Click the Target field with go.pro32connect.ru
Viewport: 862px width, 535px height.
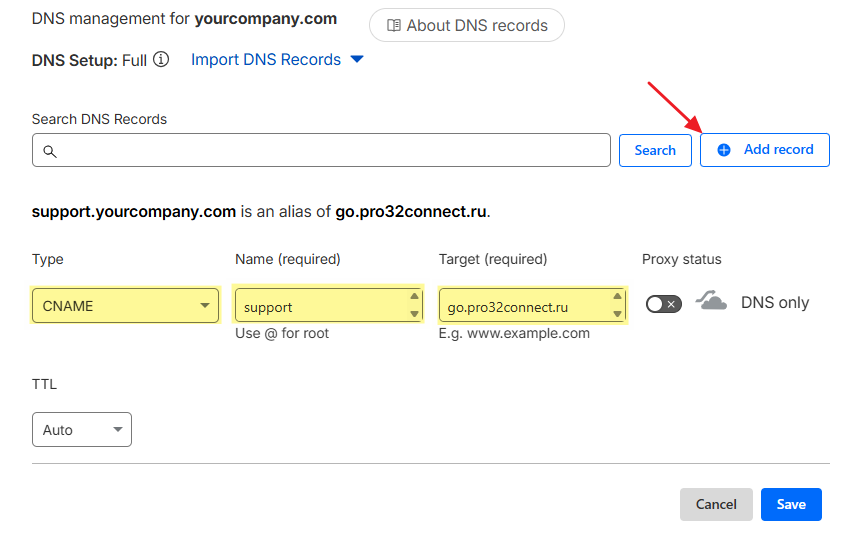[520, 306]
